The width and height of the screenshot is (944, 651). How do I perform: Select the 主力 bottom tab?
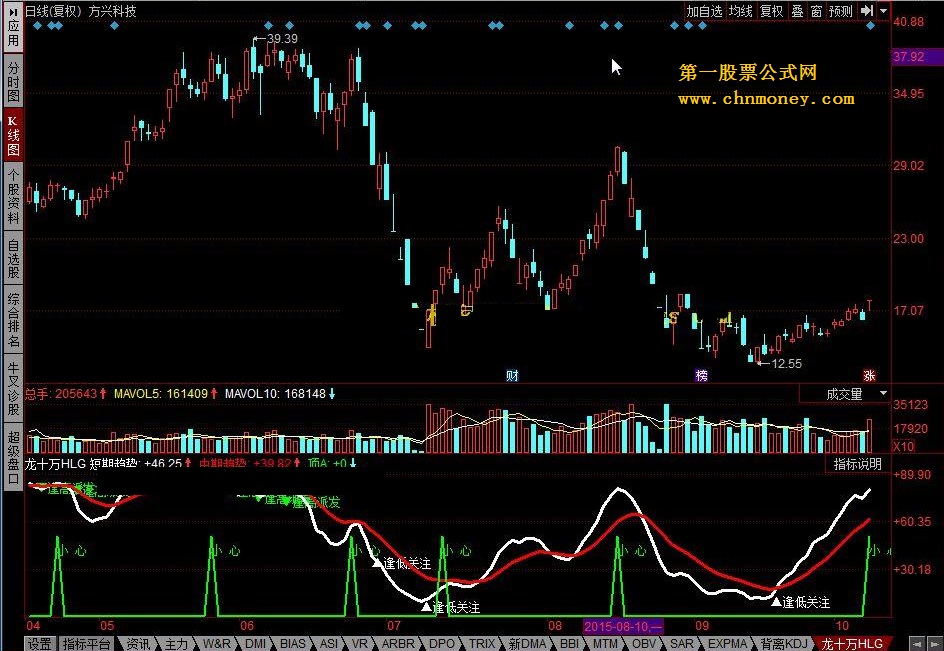[176, 644]
